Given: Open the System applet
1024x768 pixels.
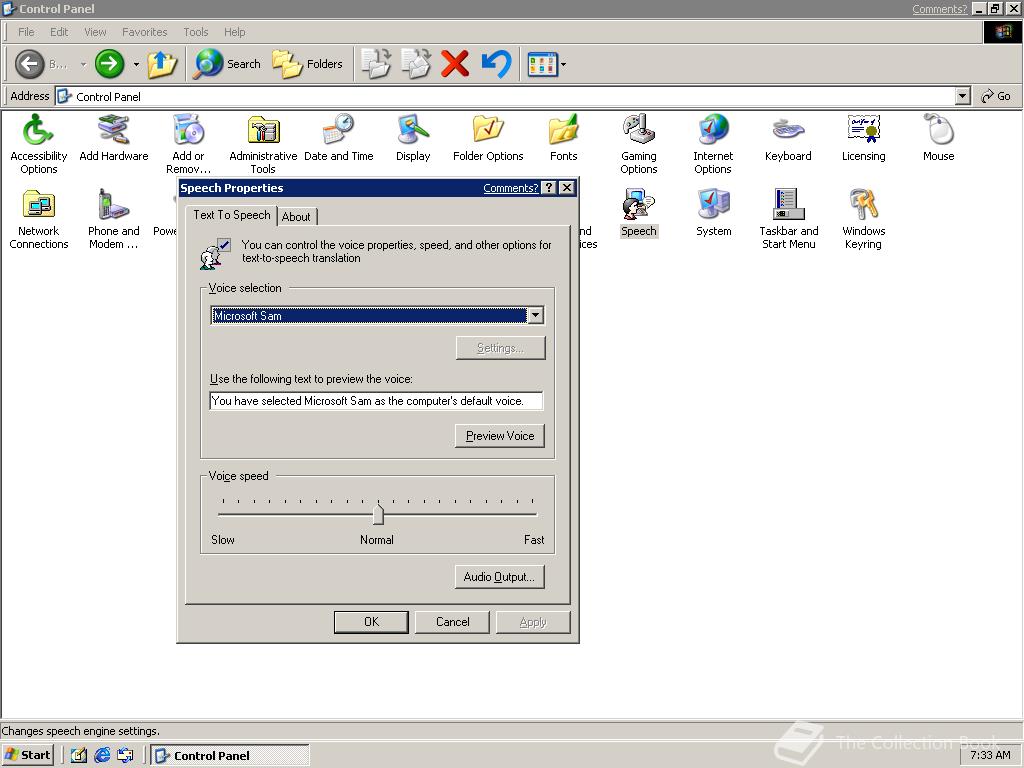Looking at the screenshot, I should point(713,212).
